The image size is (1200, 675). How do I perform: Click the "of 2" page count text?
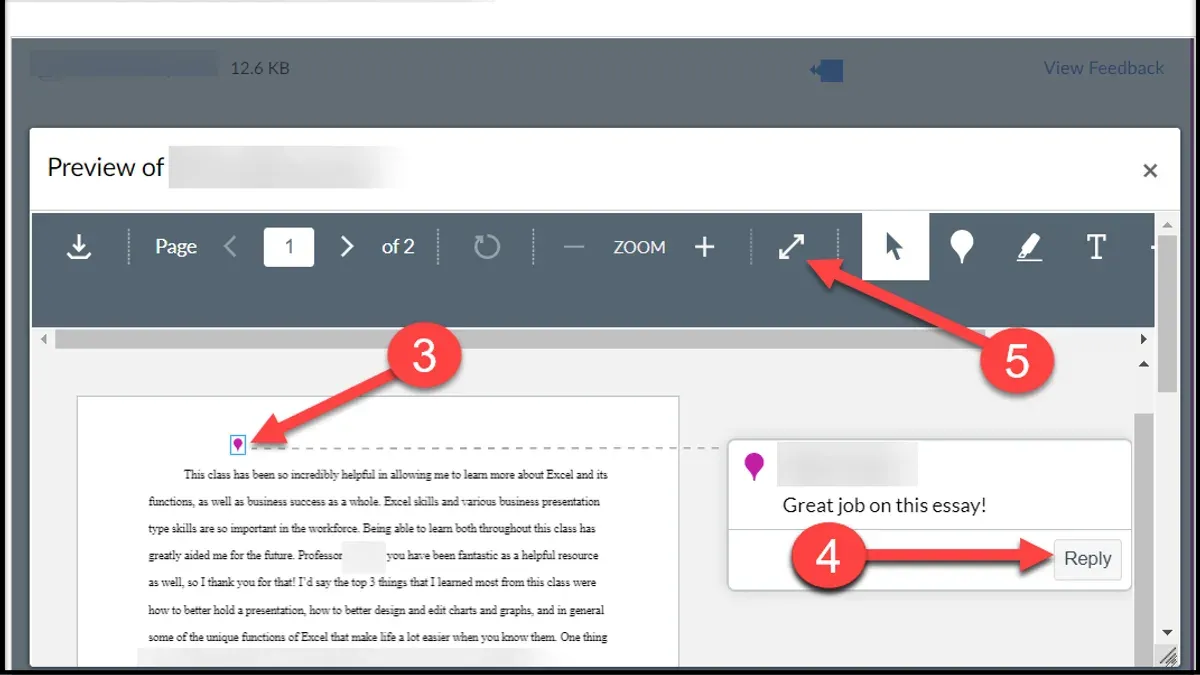pyautogui.click(x=398, y=246)
